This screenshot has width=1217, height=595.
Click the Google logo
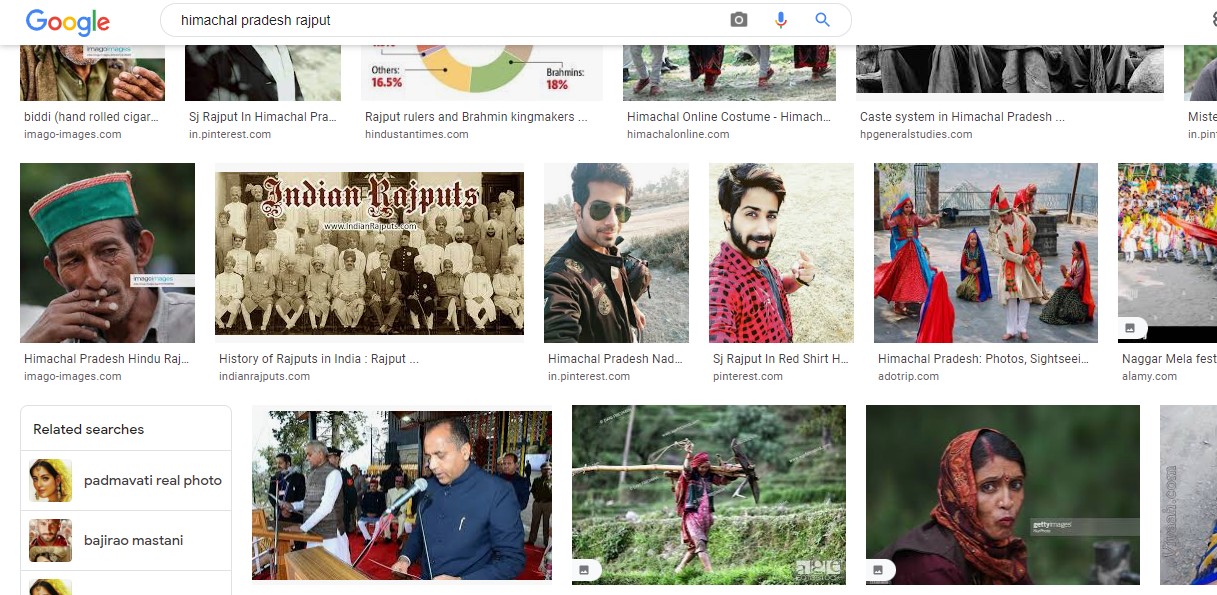pos(66,21)
